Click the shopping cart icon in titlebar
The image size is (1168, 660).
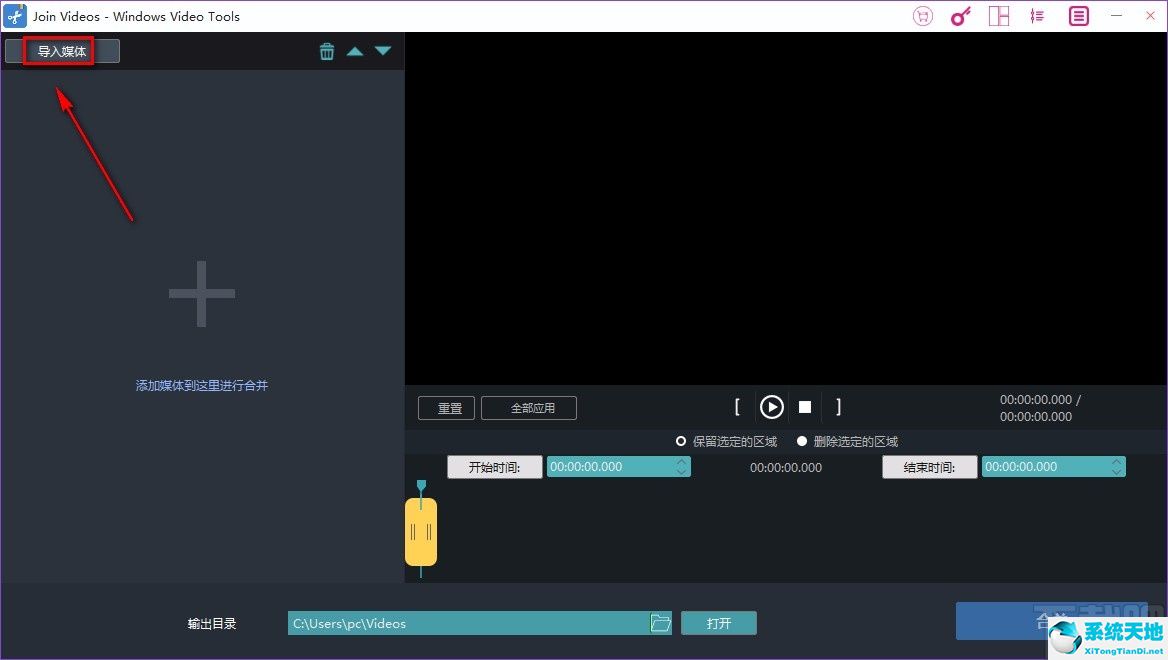(x=921, y=15)
